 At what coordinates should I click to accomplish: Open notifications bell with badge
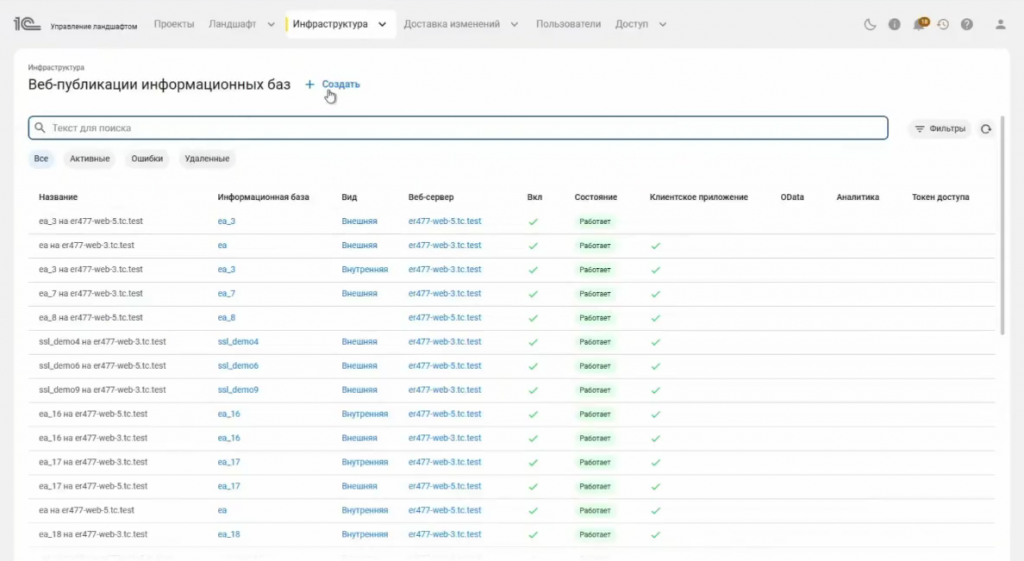click(919, 24)
